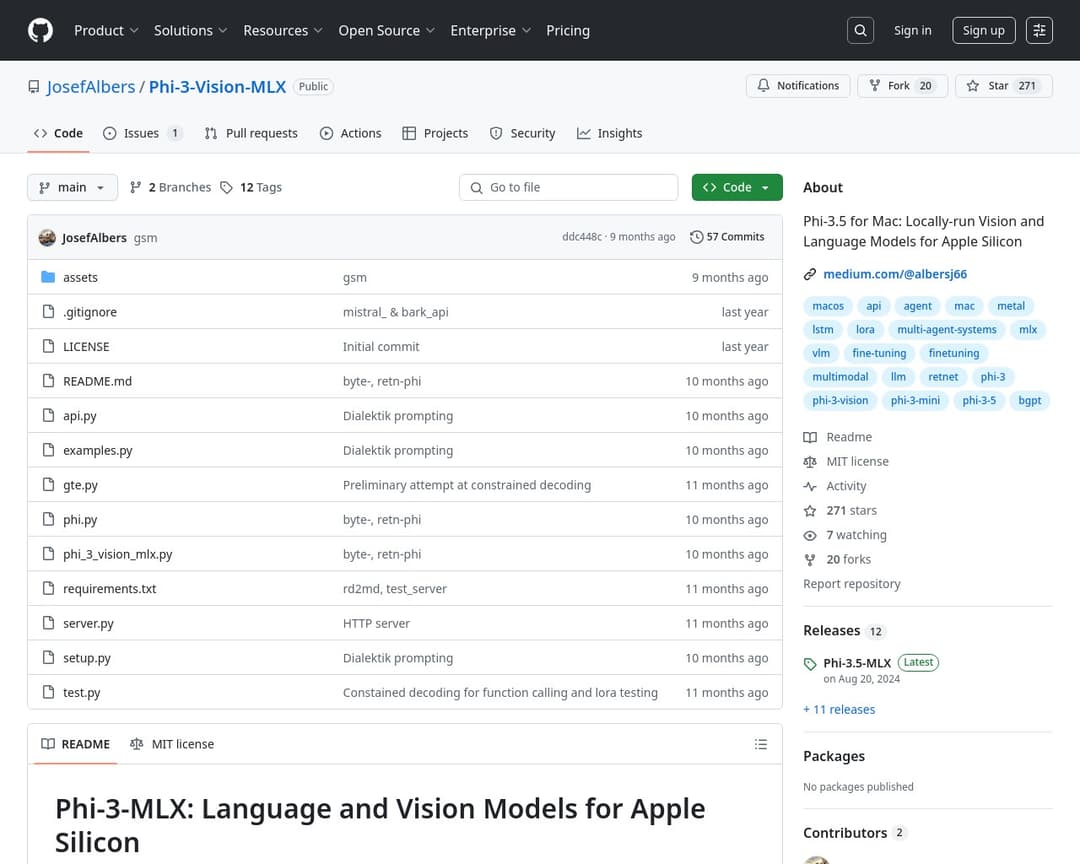The width and height of the screenshot is (1080, 864).
Task: Star the Phi-3-Vision-MLX repository
Action: (1004, 85)
